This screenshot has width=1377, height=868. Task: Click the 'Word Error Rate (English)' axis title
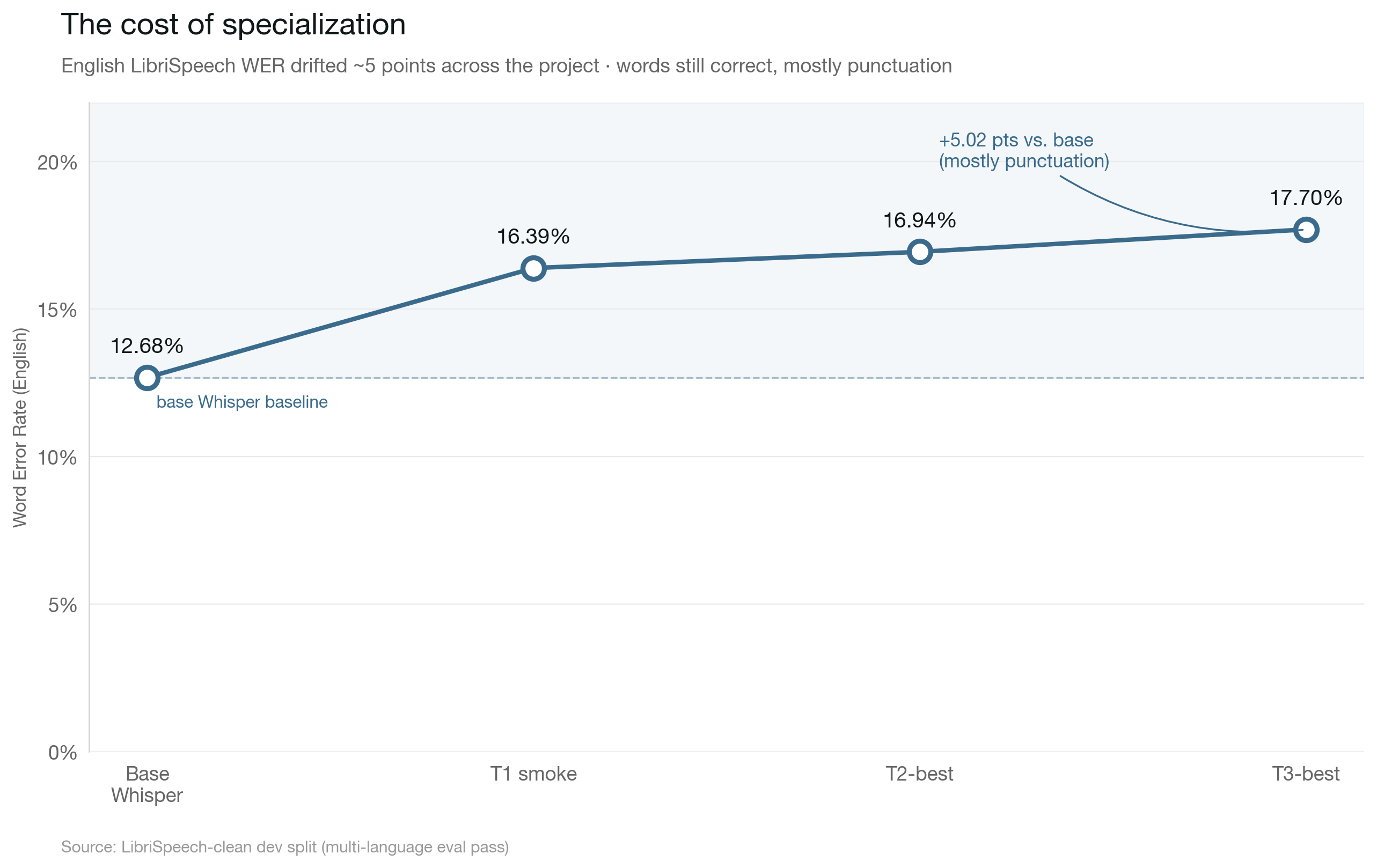pyautogui.click(x=20, y=427)
